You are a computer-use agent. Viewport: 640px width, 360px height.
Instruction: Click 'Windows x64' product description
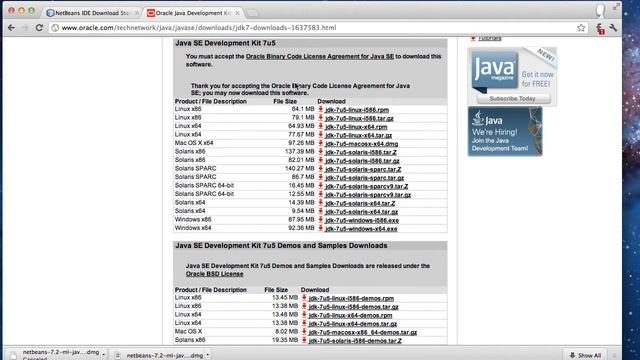pos(193,228)
